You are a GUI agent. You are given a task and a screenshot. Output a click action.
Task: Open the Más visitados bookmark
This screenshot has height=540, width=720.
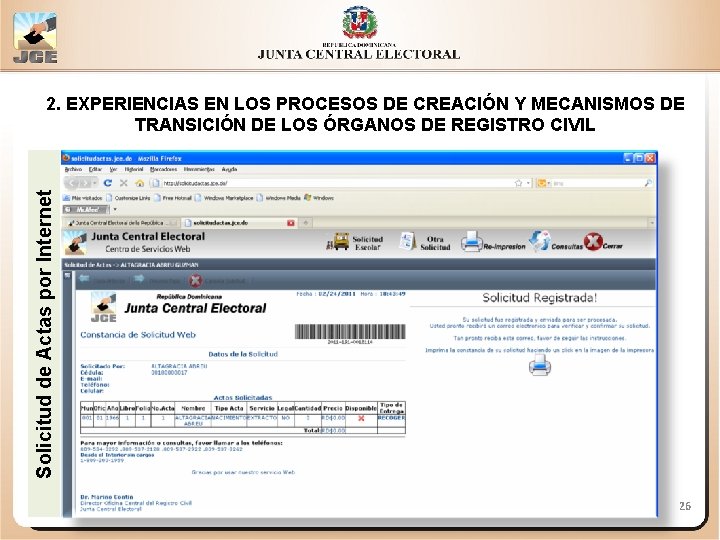pos(83,198)
